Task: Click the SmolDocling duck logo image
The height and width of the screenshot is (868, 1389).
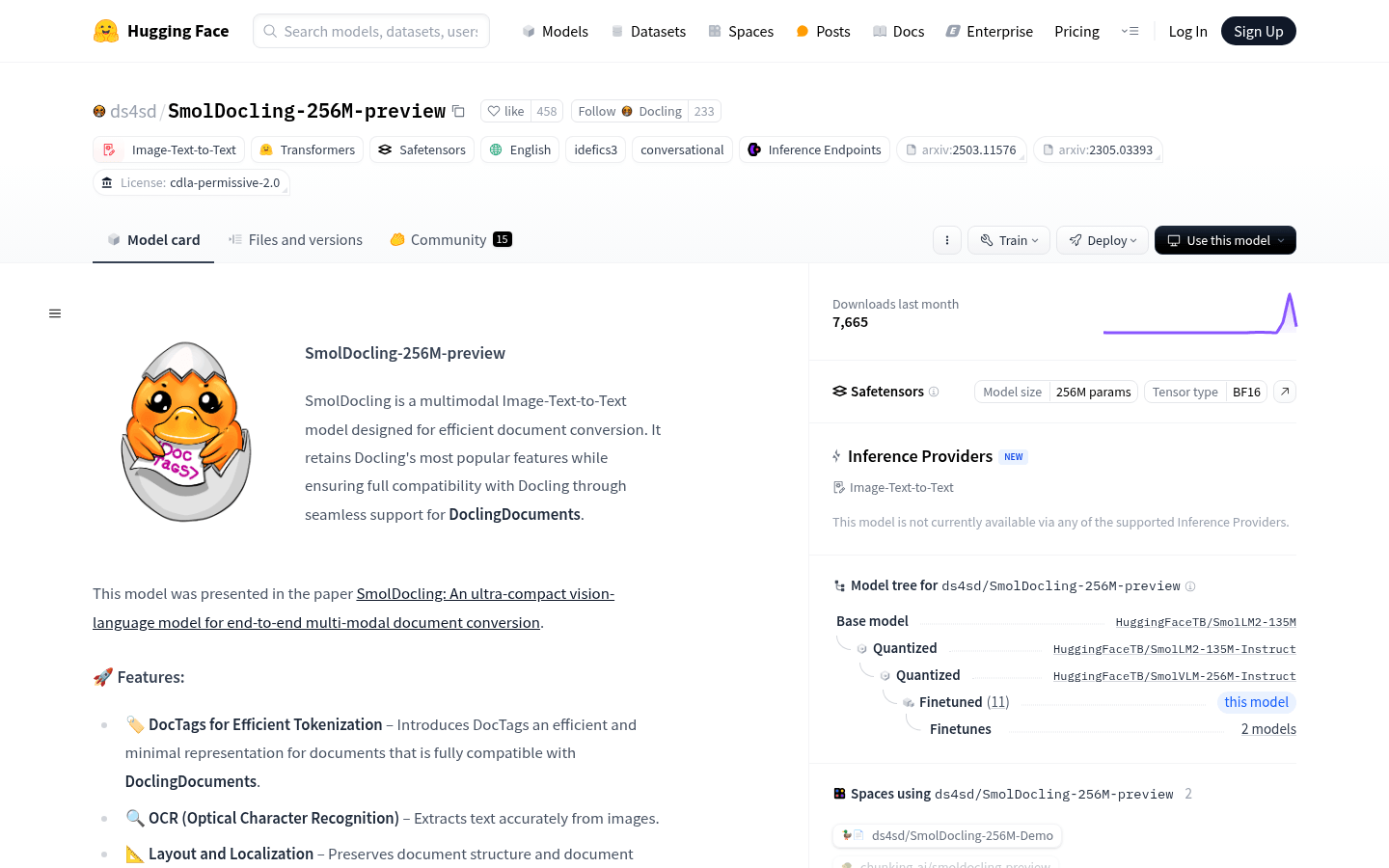Action: click(x=186, y=431)
